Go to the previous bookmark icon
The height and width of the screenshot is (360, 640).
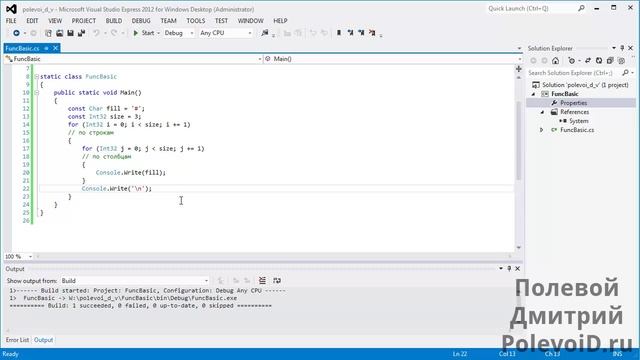click(350, 33)
